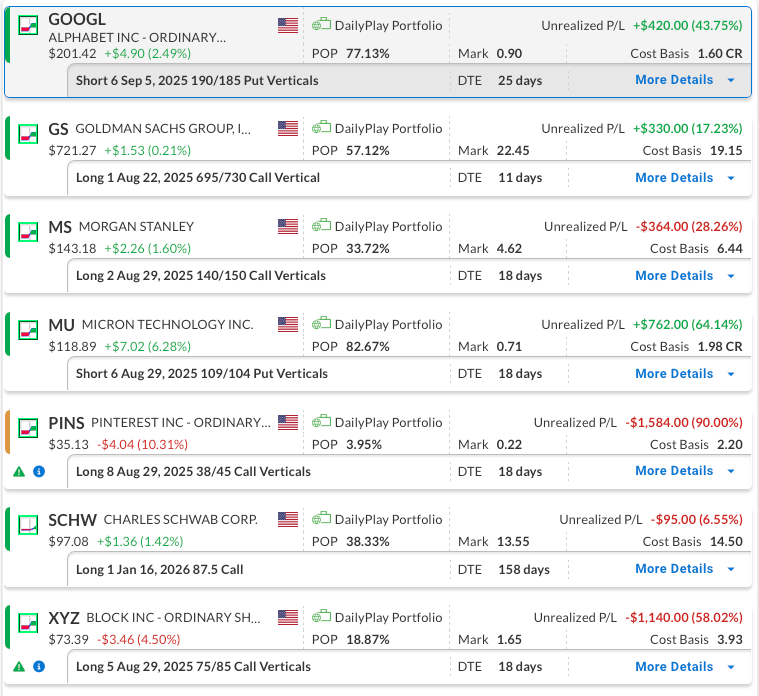This screenshot has height=696, width=759.
Task: Click the US flag in MS row
Action: coord(288,226)
